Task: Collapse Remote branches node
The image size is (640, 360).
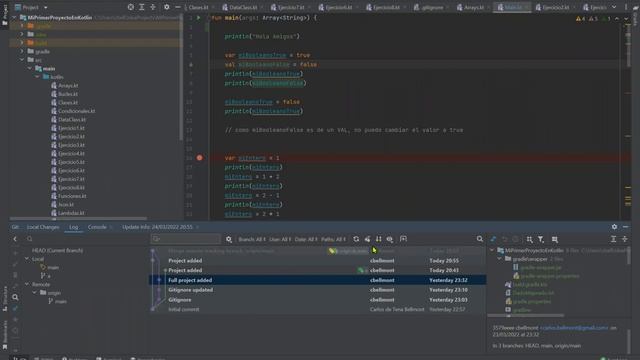Action: click(27, 284)
